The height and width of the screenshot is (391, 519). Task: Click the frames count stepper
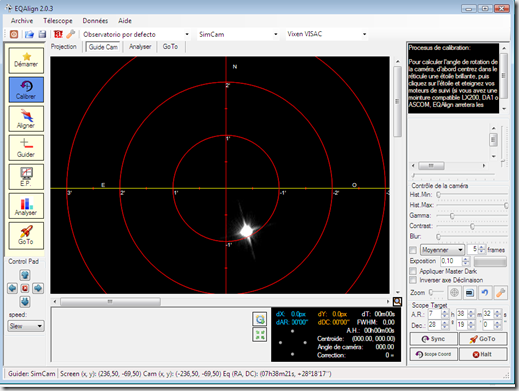coord(482,249)
